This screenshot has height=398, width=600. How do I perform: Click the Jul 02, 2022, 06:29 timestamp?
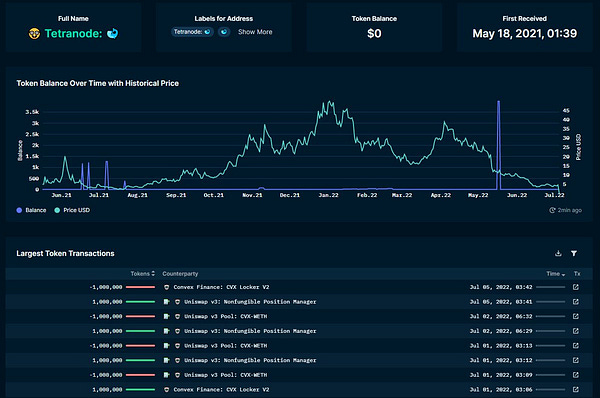click(x=501, y=331)
